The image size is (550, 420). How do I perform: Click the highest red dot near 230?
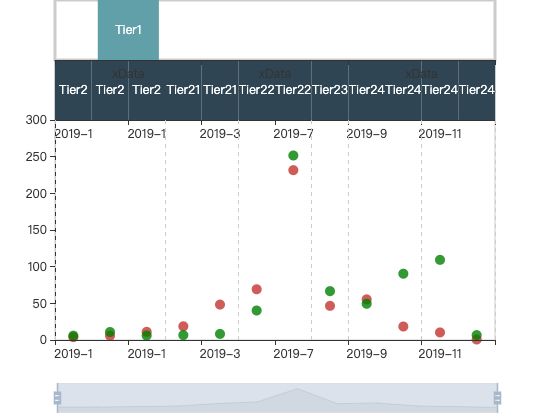click(293, 170)
